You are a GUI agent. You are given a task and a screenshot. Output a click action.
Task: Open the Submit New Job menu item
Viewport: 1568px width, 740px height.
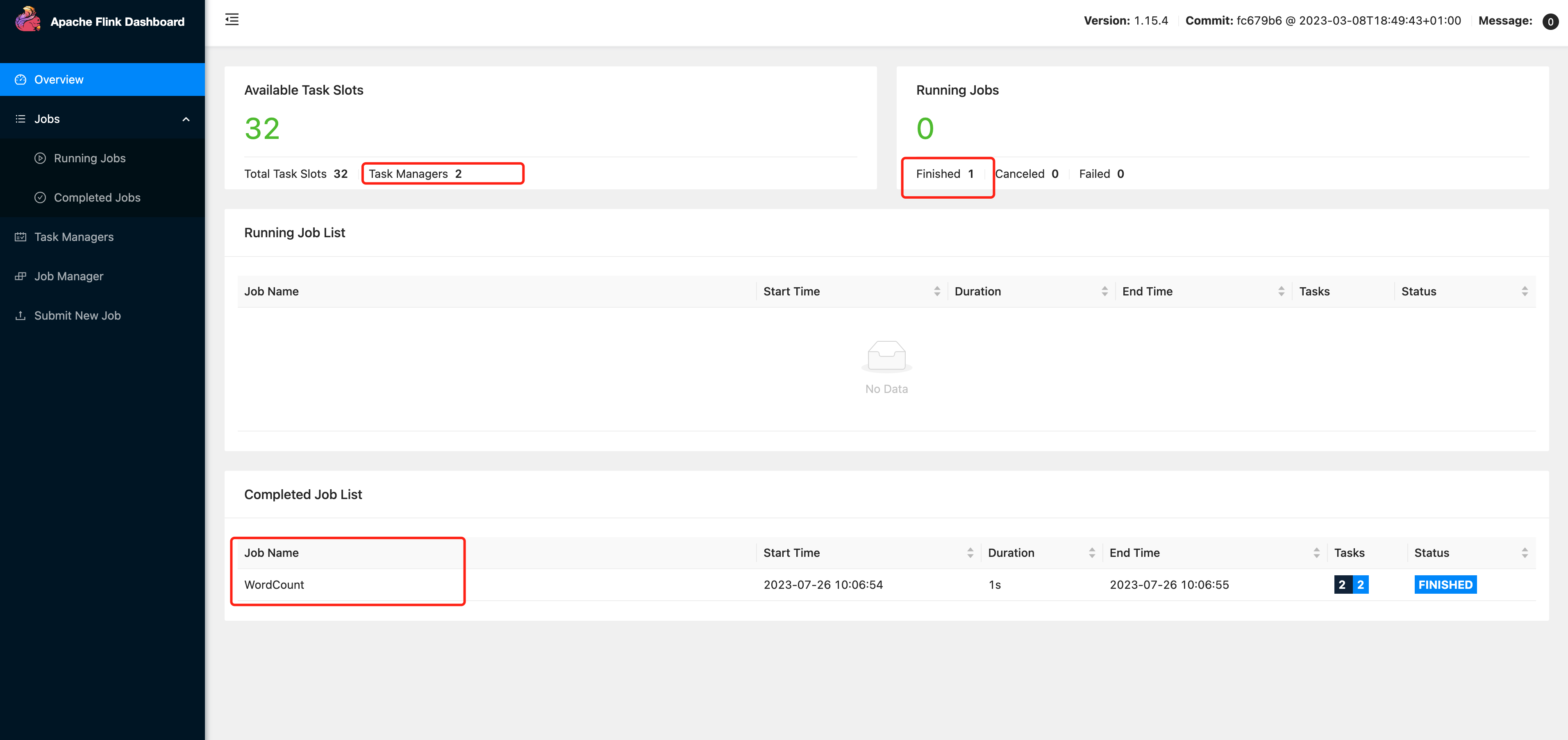coord(77,315)
